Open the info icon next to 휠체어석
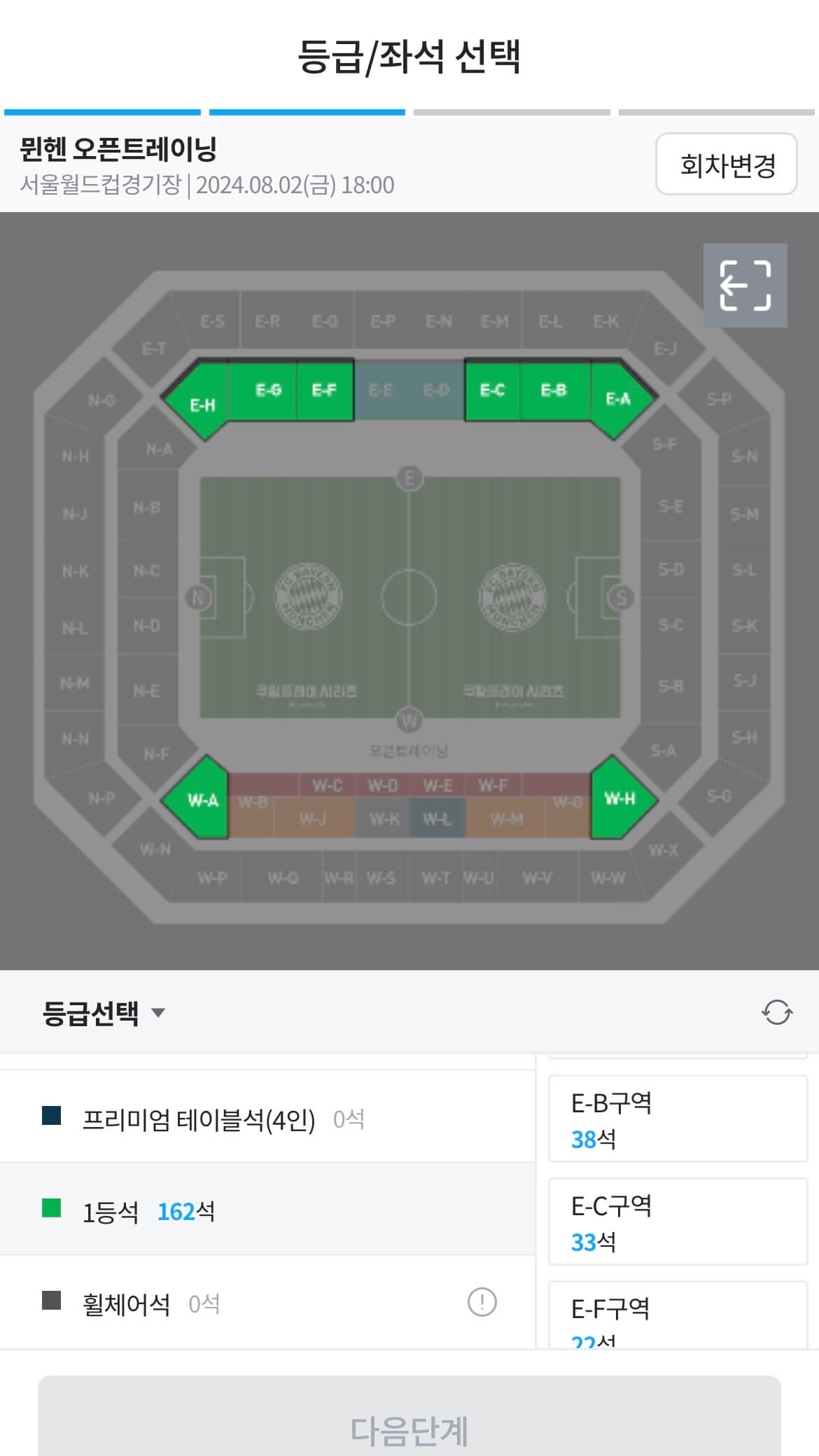The image size is (819, 1456). (483, 1302)
